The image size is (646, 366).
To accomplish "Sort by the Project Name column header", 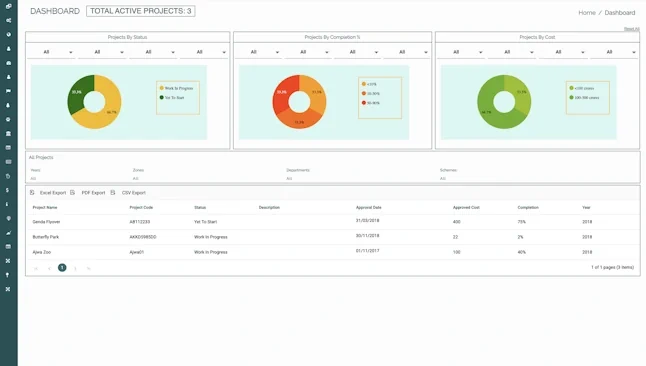I will pos(45,207).
